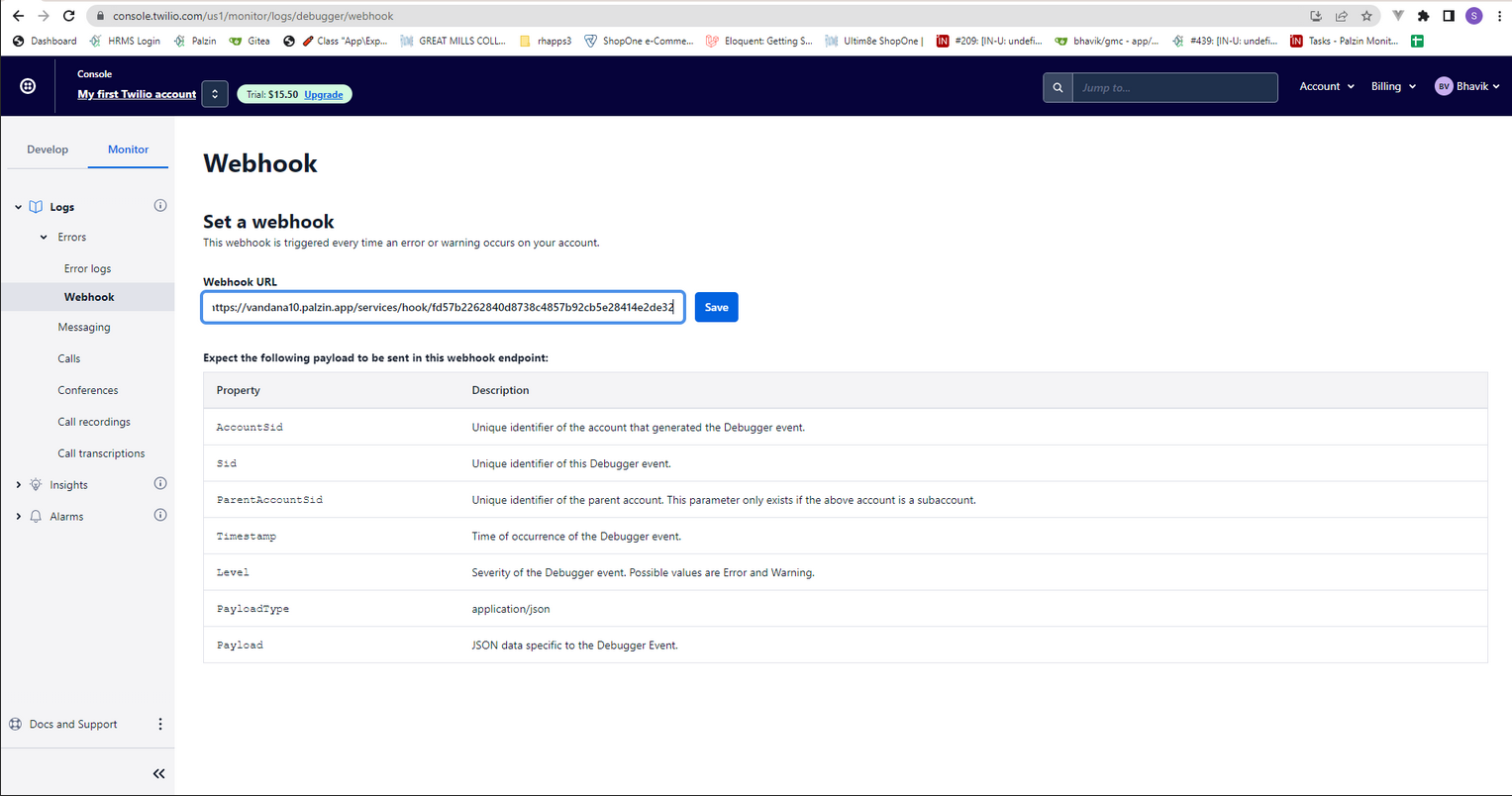Open the browser extensions puzzle icon
The height and width of the screenshot is (796, 1512).
coord(1423,16)
